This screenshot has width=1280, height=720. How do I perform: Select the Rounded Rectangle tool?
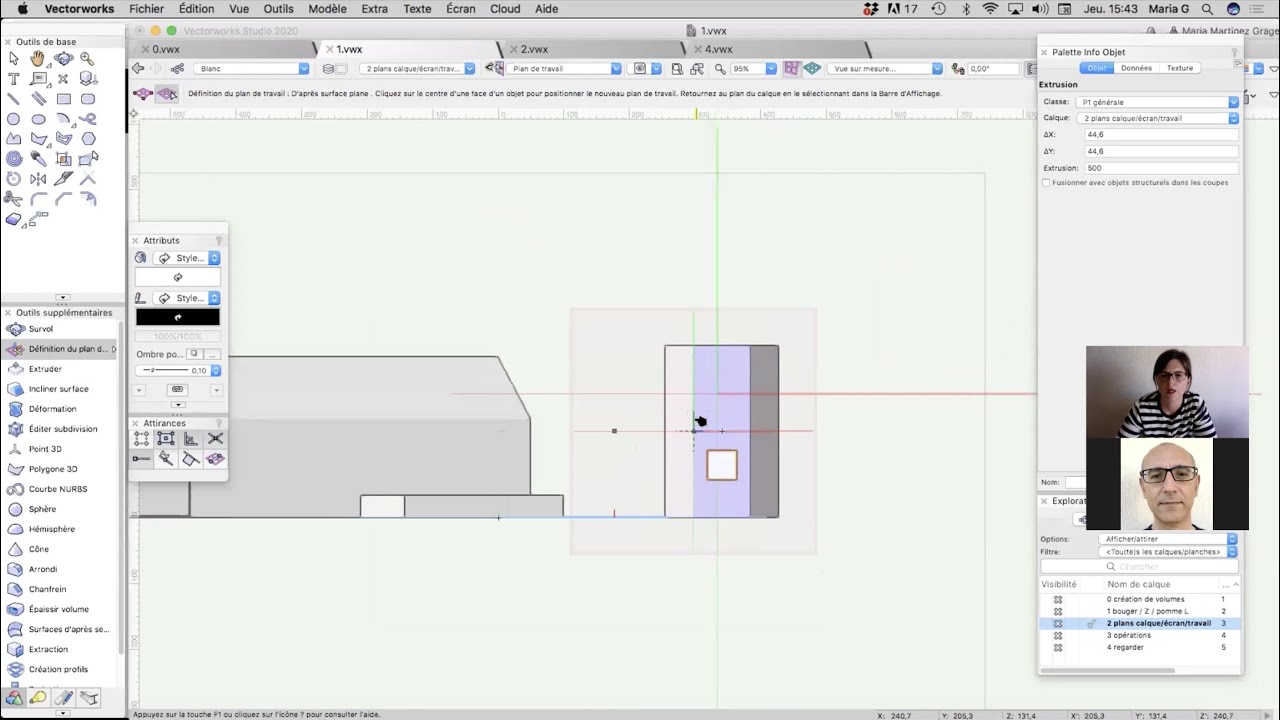click(88, 99)
